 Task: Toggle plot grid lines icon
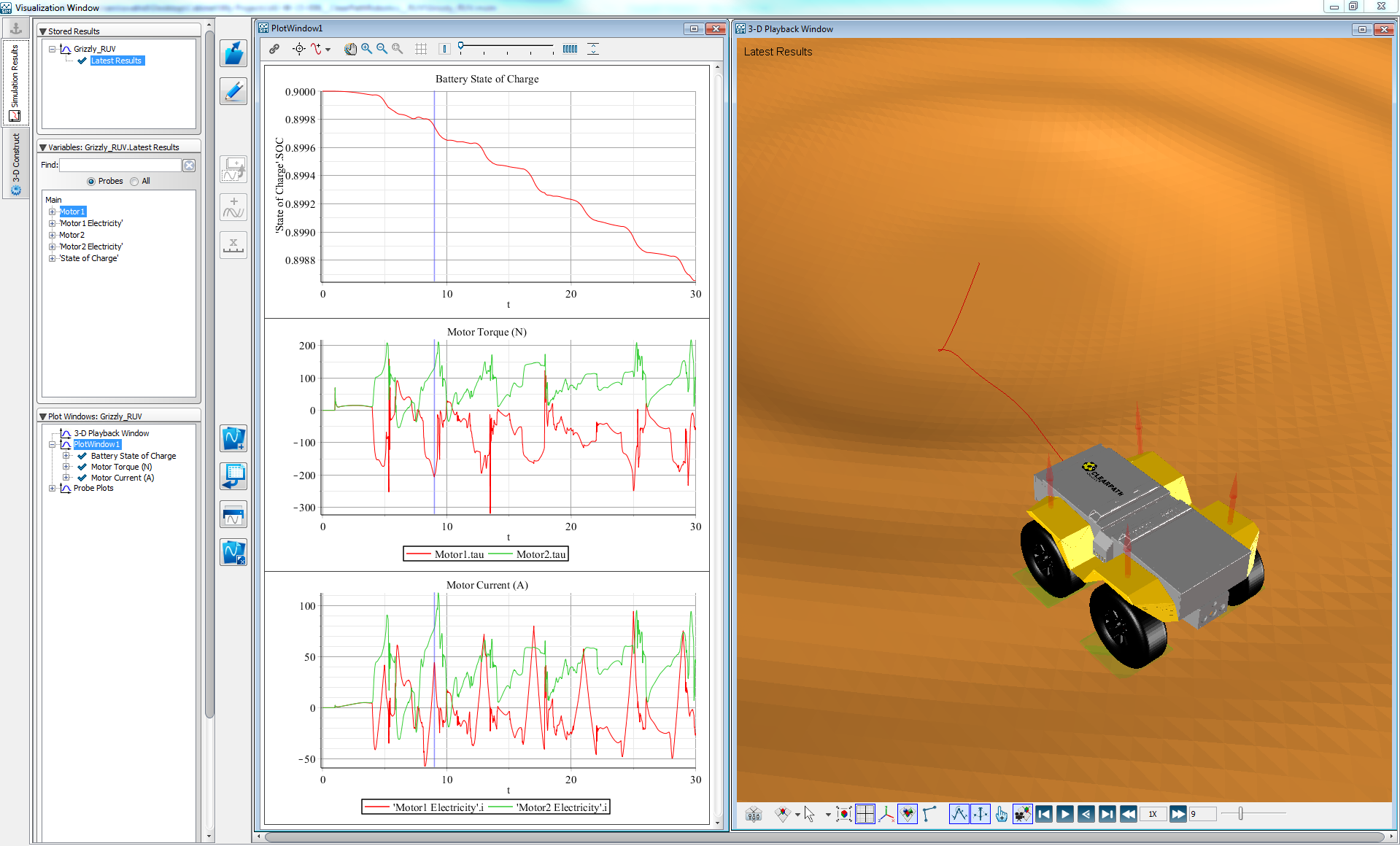tap(421, 49)
